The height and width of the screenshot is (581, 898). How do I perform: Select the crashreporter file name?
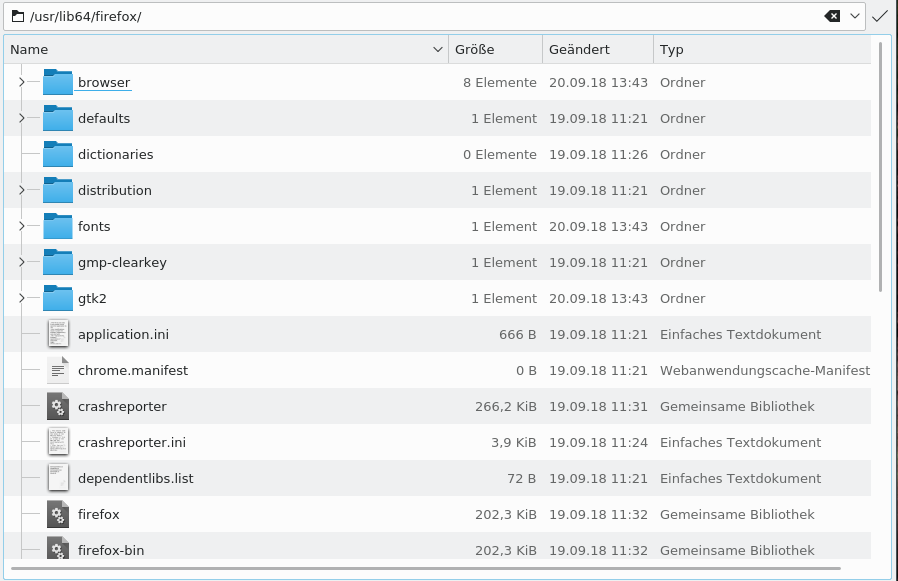(x=122, y=406)
